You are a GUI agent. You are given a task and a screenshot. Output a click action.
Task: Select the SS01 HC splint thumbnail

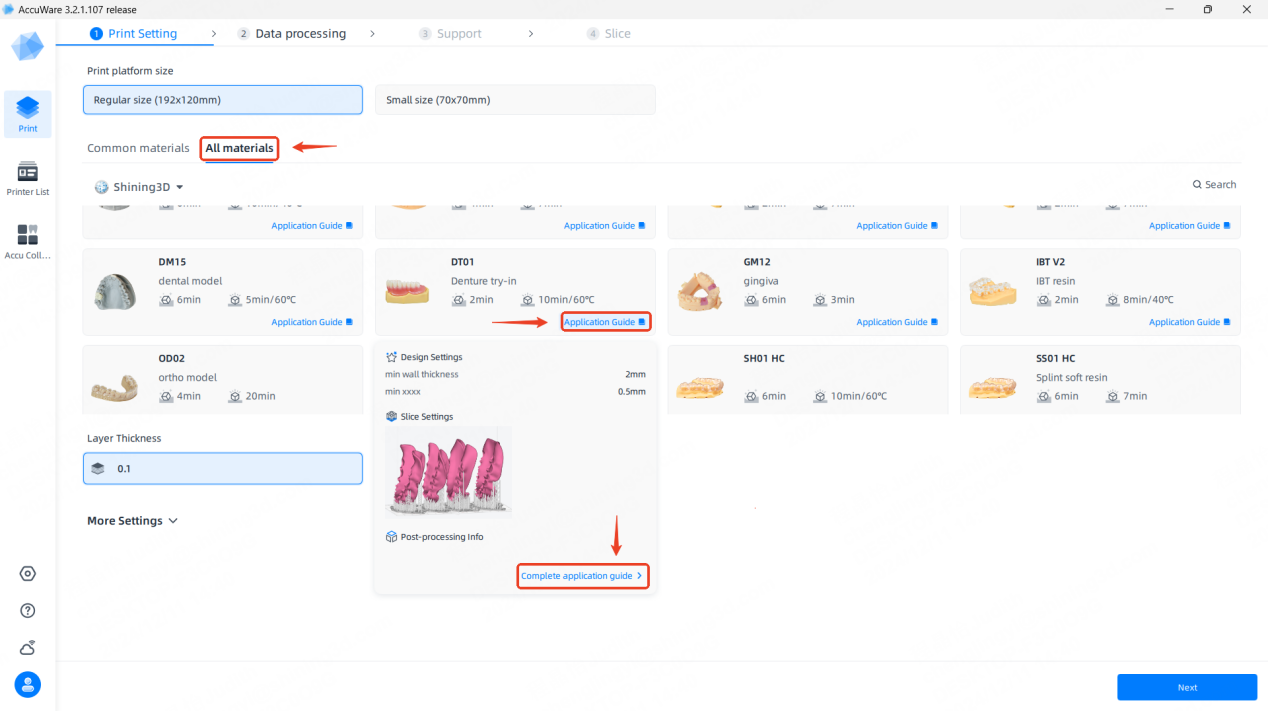coord(993,387)
